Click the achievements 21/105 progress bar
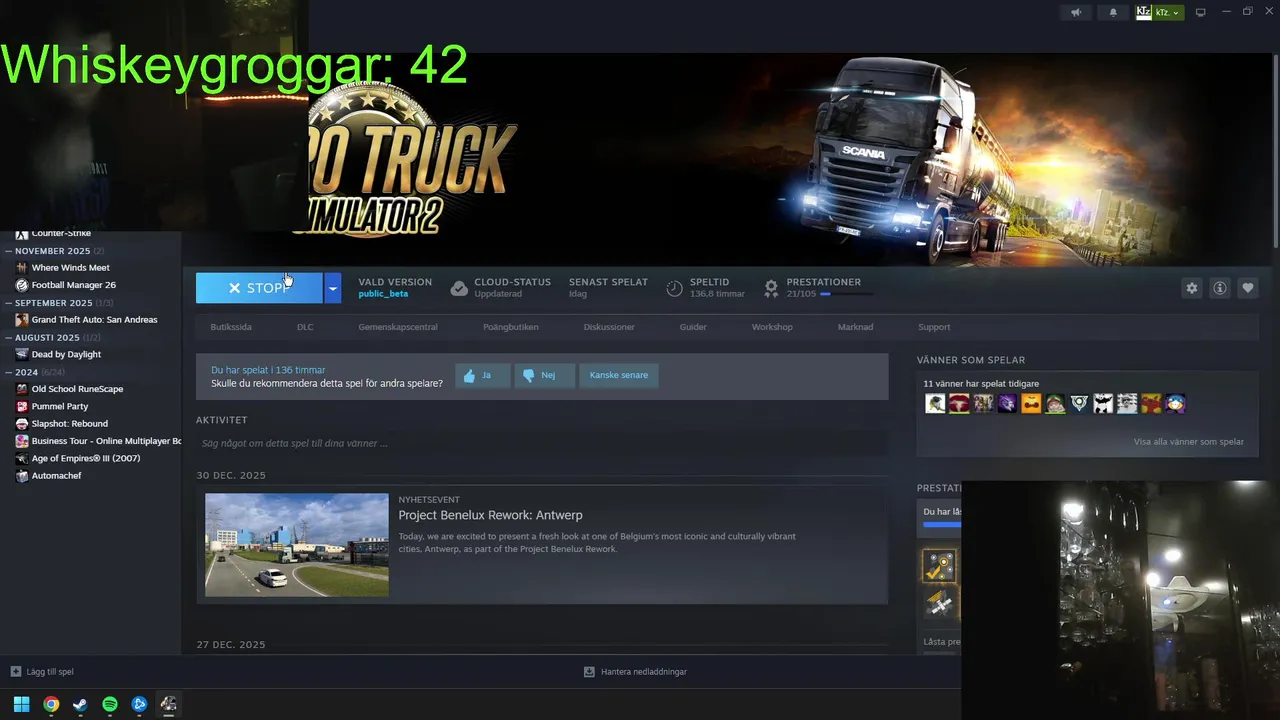The width and height of the screenshot is (1280, 720). [845, 294]
